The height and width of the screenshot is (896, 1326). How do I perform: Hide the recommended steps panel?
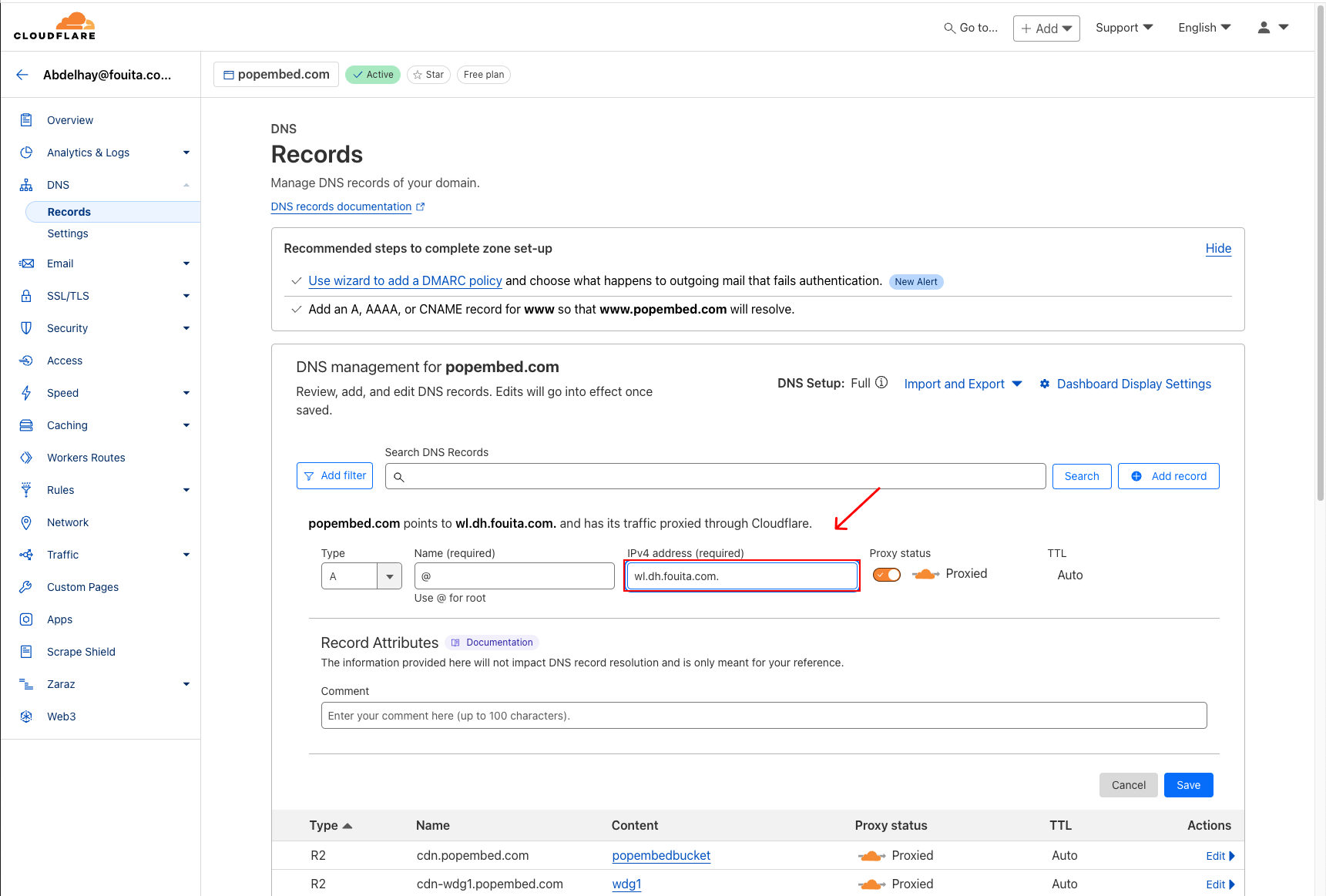coord(1218,248)
